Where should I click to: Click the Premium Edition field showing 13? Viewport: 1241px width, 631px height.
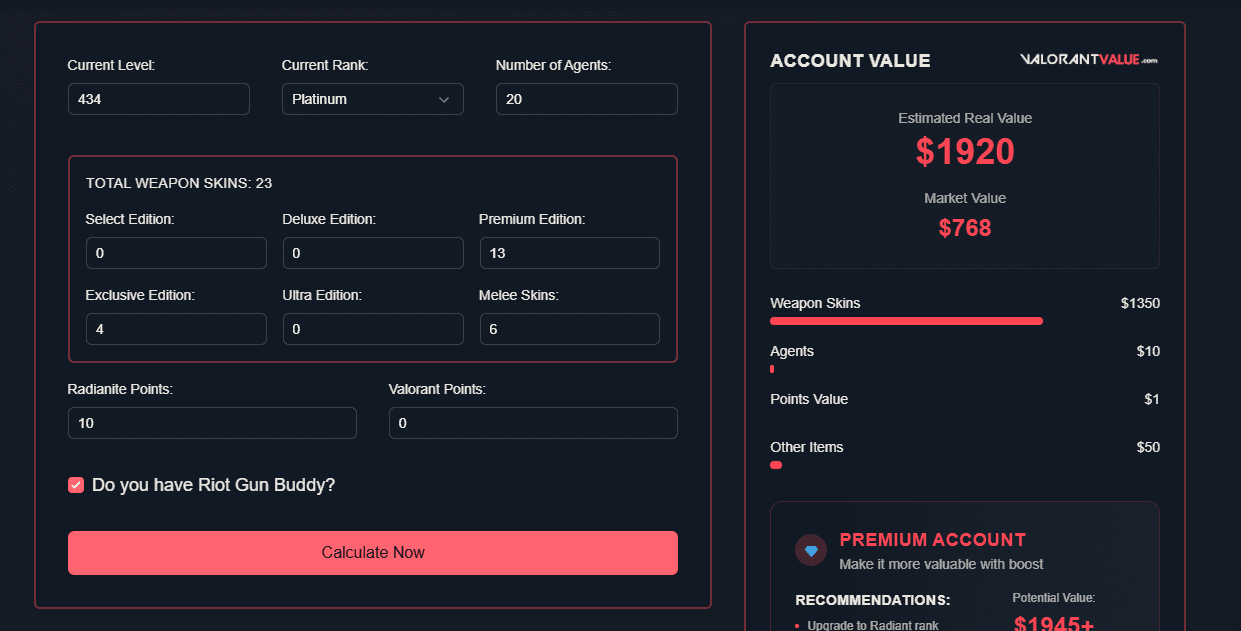click(x=570, y=253)
